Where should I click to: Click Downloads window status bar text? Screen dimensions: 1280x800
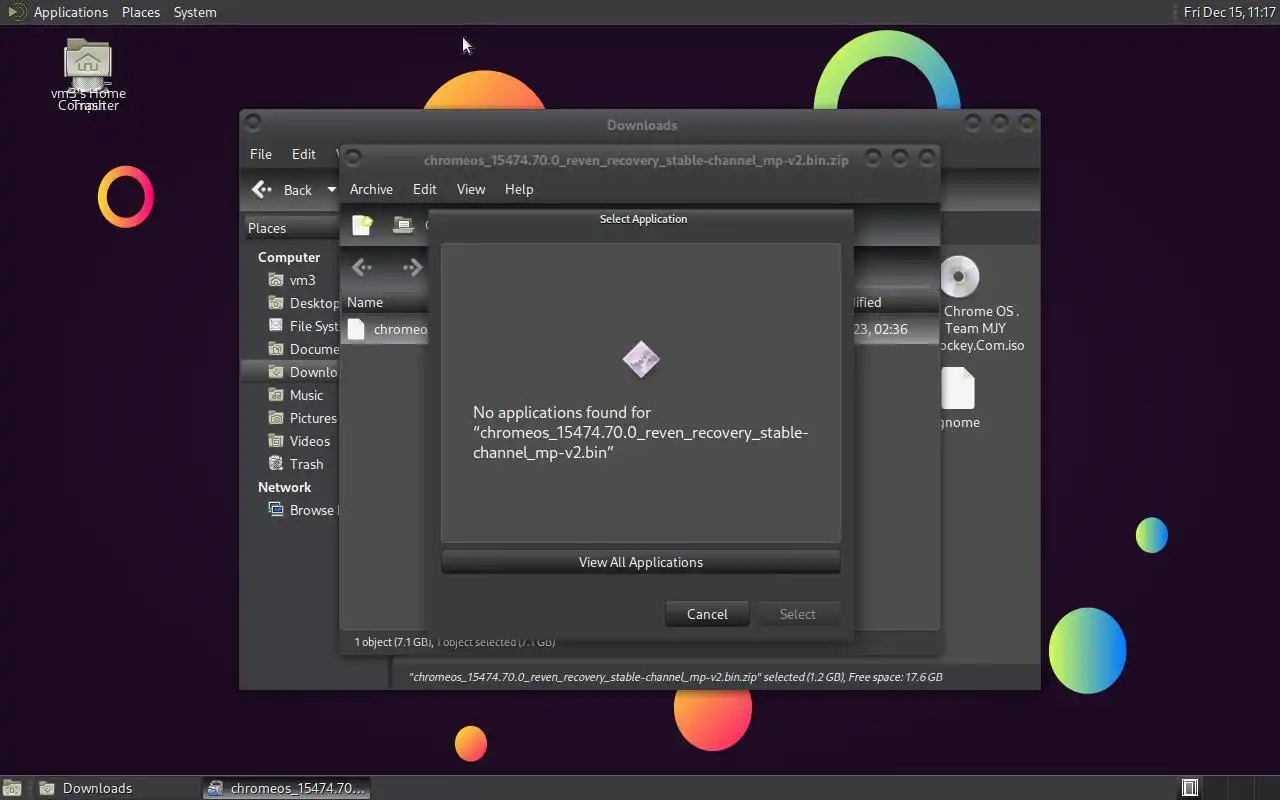(x=676, y=677)
